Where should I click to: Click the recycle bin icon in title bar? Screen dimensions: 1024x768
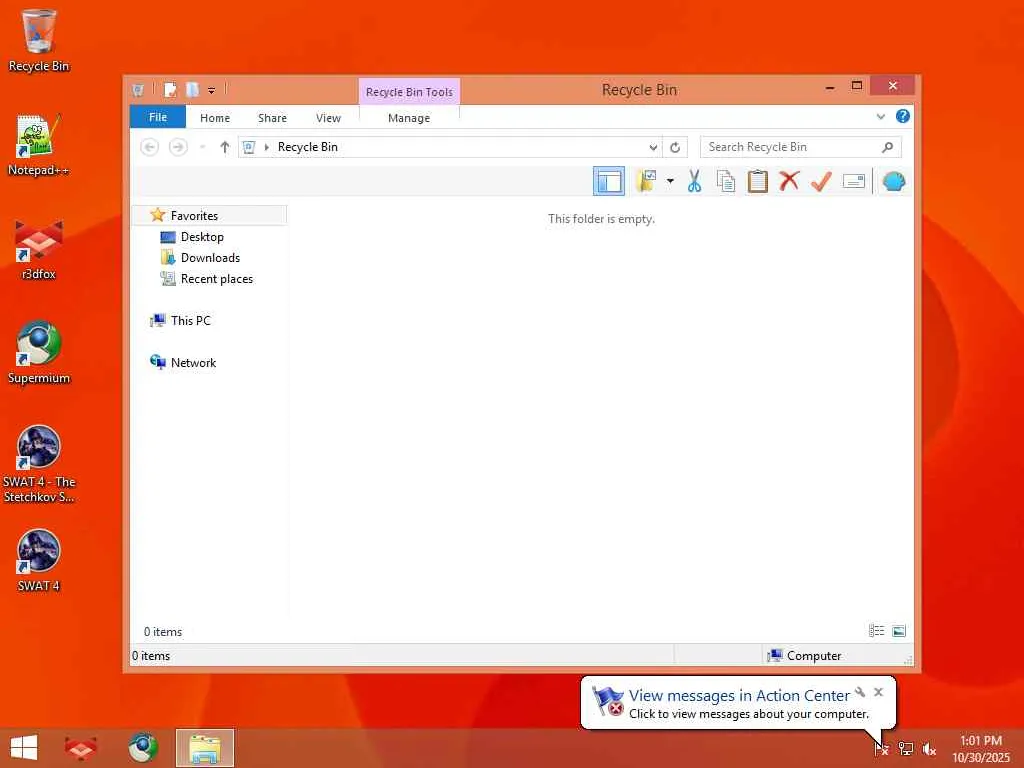pos(138,89)
